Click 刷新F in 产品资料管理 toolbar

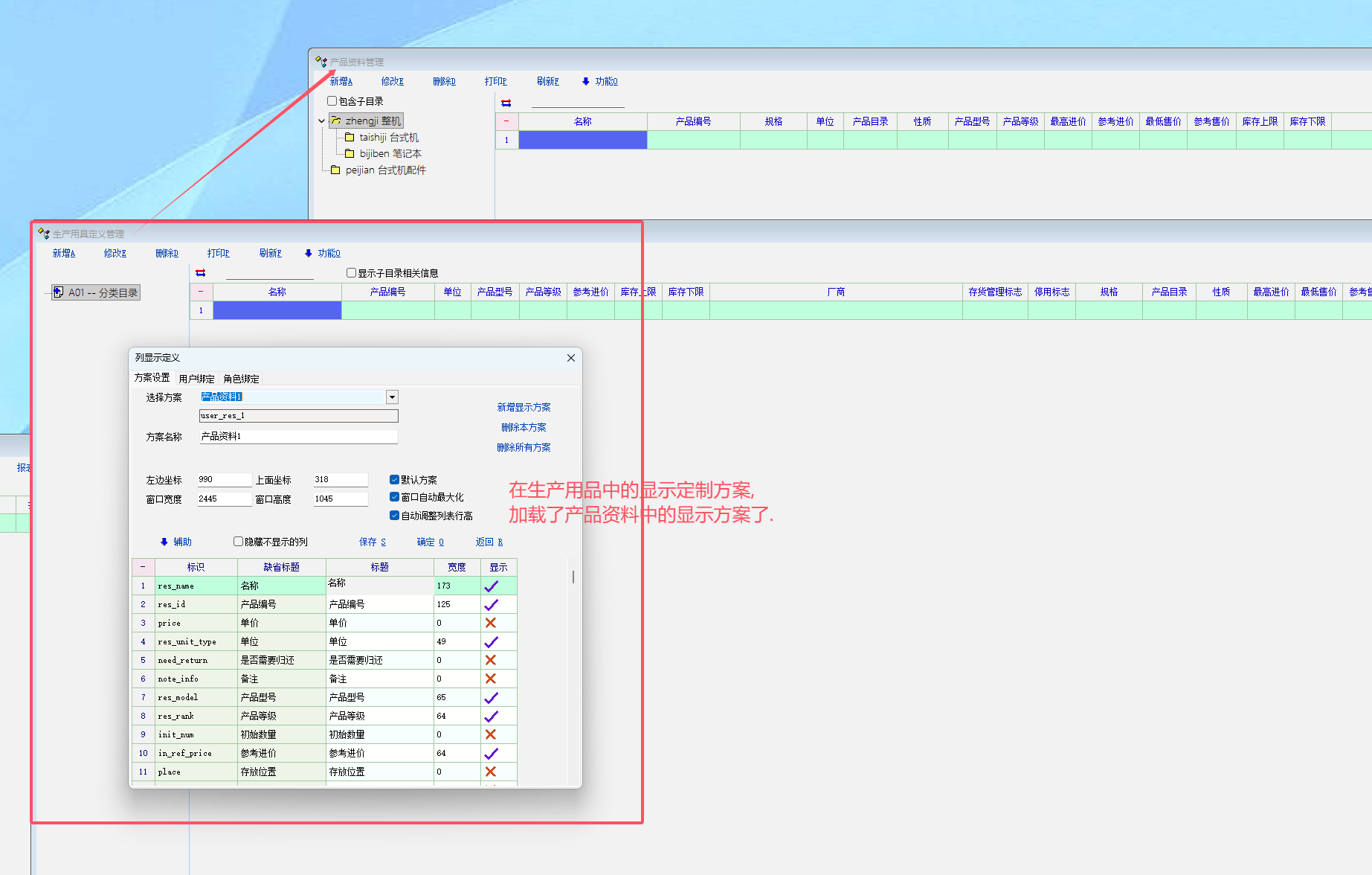pos(548,81)
